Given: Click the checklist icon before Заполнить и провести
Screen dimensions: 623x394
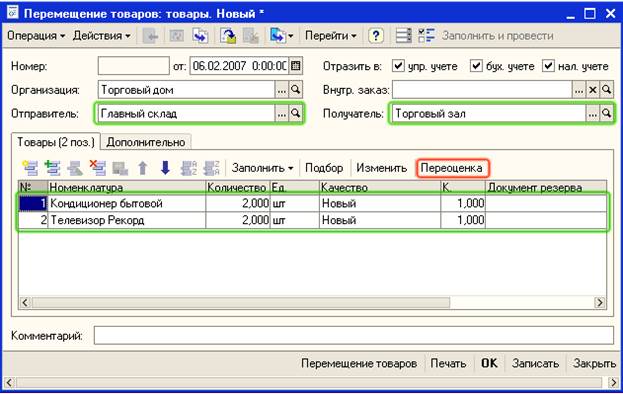Looking at the screenshot, I should tap(427, 36).
